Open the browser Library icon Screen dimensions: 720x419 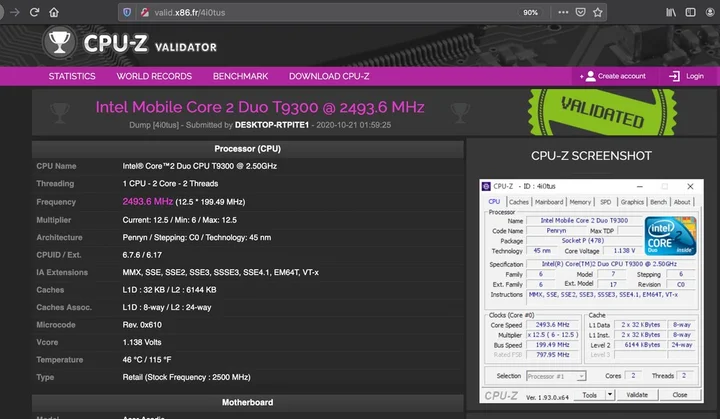(671, 12)
